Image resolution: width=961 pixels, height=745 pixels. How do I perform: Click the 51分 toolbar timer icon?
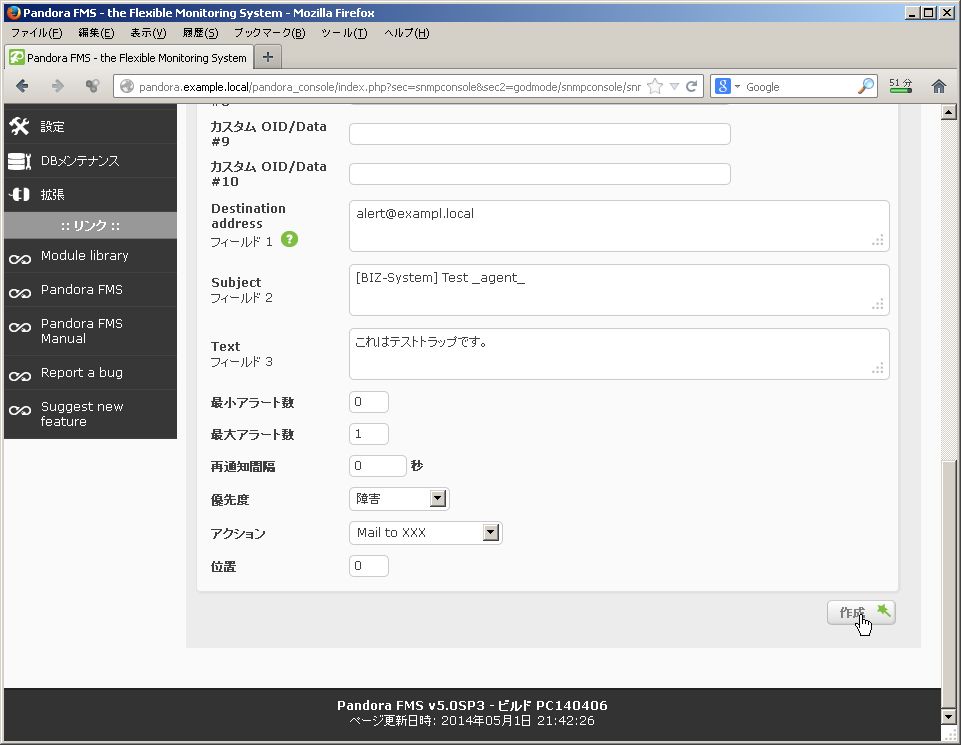click(x=900, y=86)
